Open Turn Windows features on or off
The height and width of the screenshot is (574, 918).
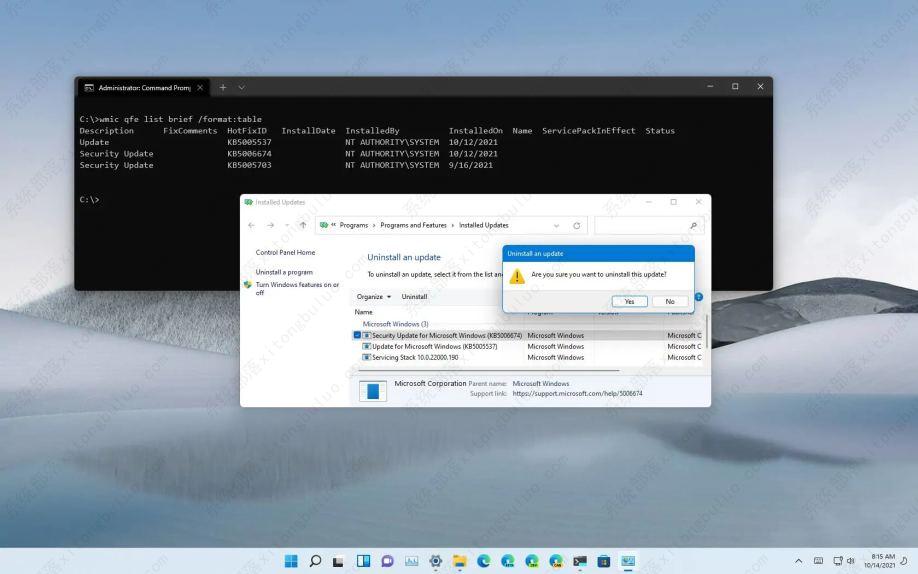(x=296, y=289)
